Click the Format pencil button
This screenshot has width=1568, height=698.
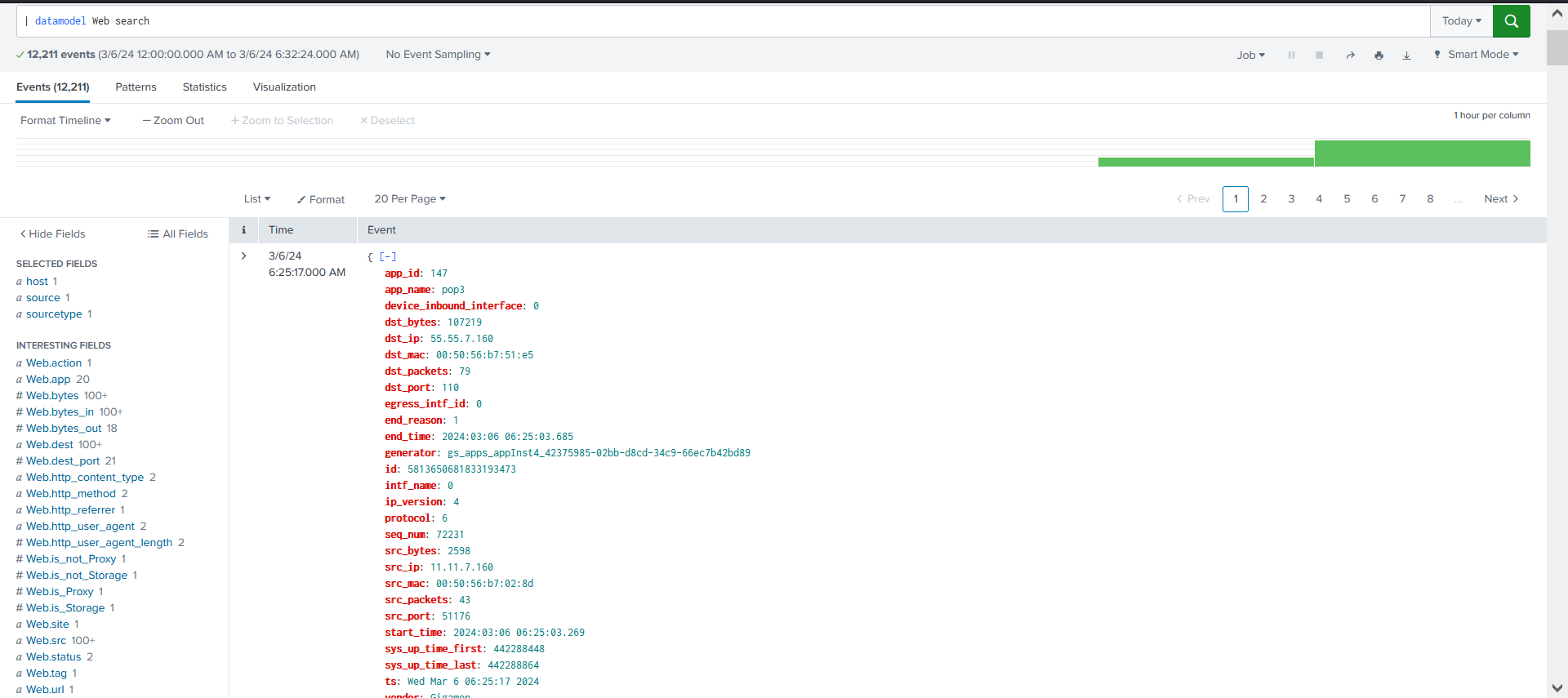(320, 199)
